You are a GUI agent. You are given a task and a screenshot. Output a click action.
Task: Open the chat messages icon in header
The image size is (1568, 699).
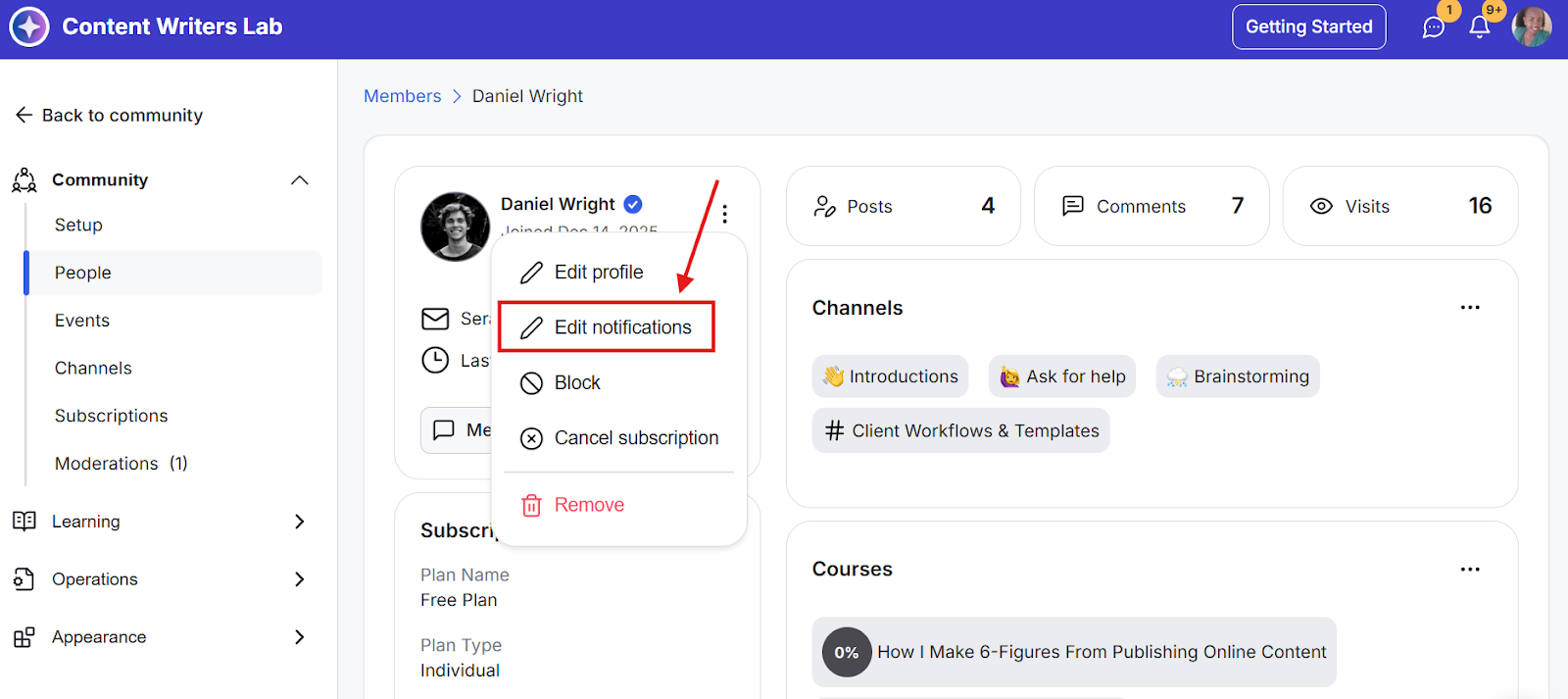tap(1433, 27)
